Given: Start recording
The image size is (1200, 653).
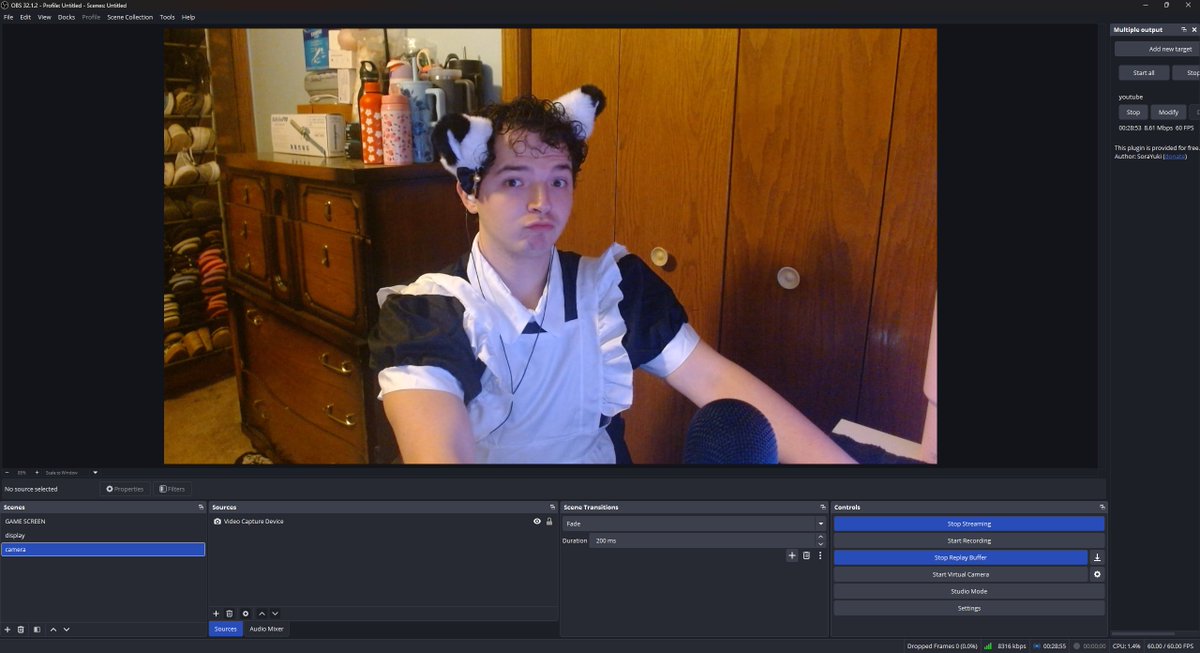Looking at the screenshot, I should [969, 541].
